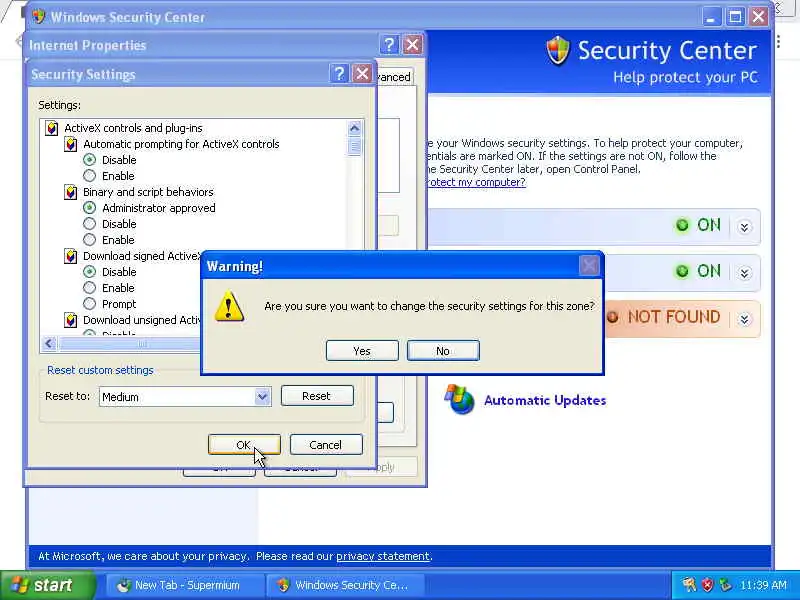This screenshot has width=800, height=600.
Task: Click icon beside Automatic prompting for ActiveX controls
Action: (71, 144)
